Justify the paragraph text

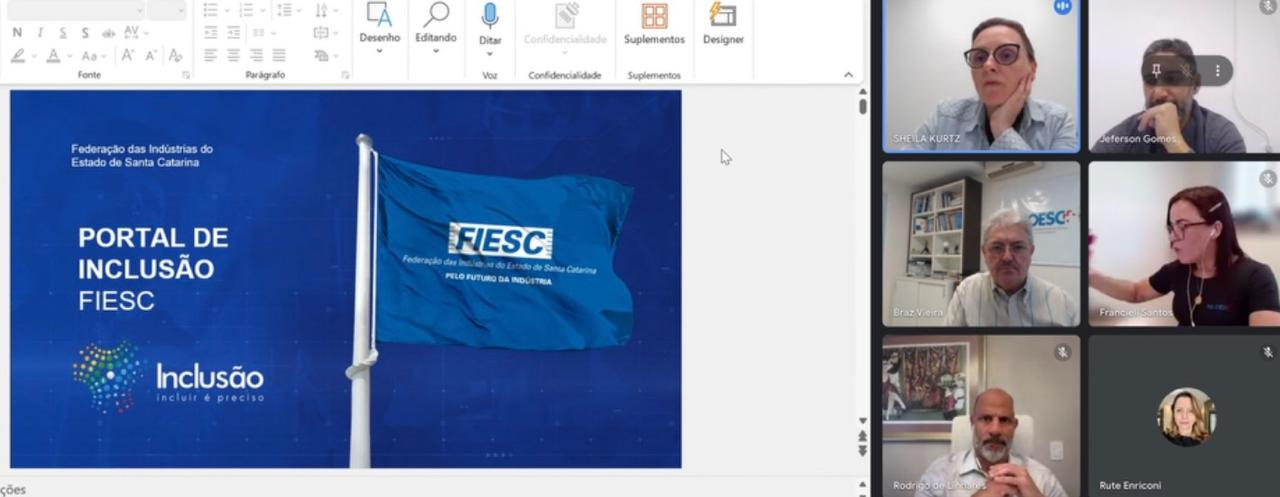coord(279,56)
